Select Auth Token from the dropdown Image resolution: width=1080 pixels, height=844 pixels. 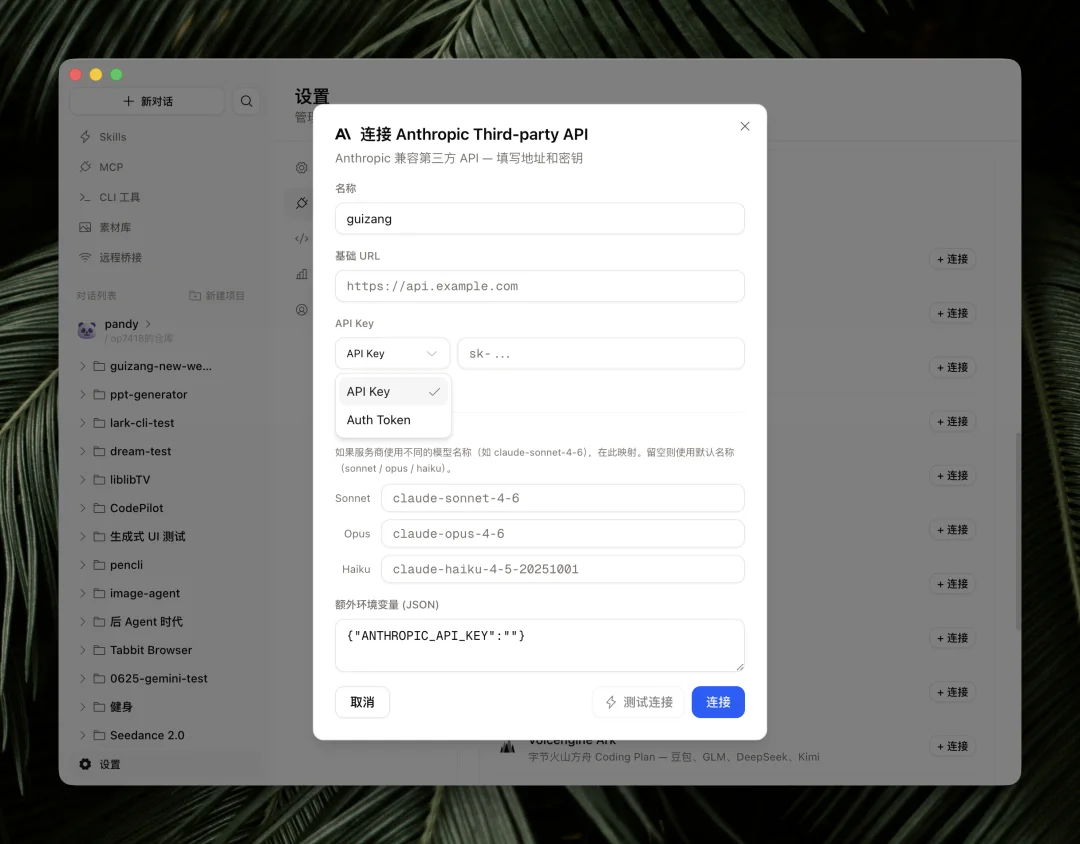pos(378,420)
